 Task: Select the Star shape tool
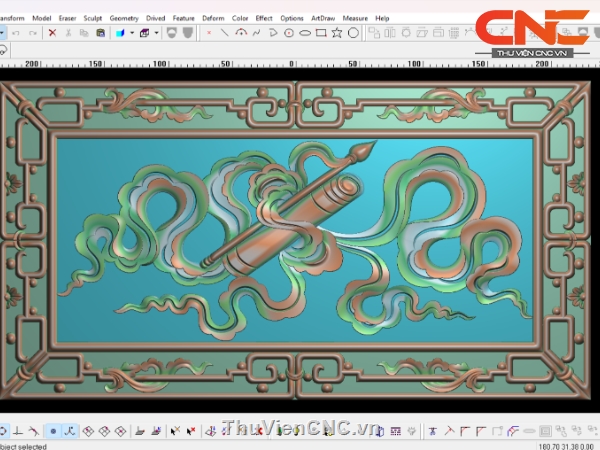[336, 33]
